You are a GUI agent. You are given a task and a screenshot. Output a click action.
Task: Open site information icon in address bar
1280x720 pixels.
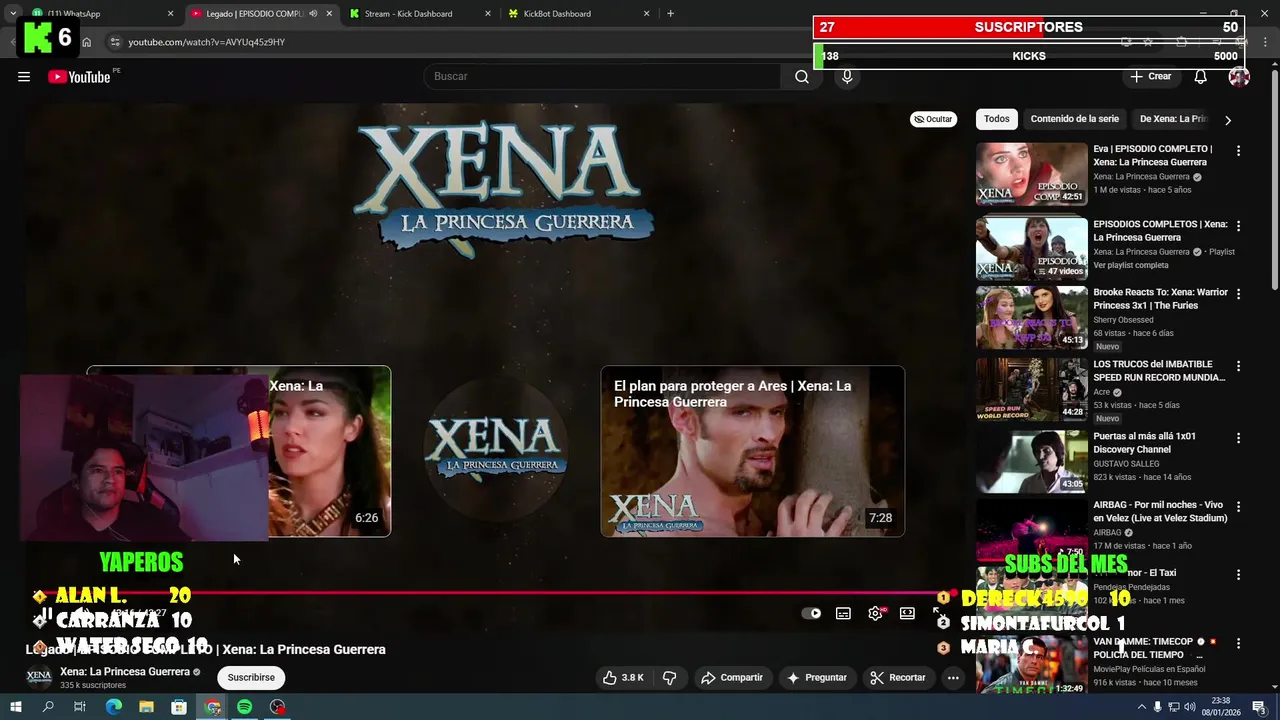(x=115, y=42)
